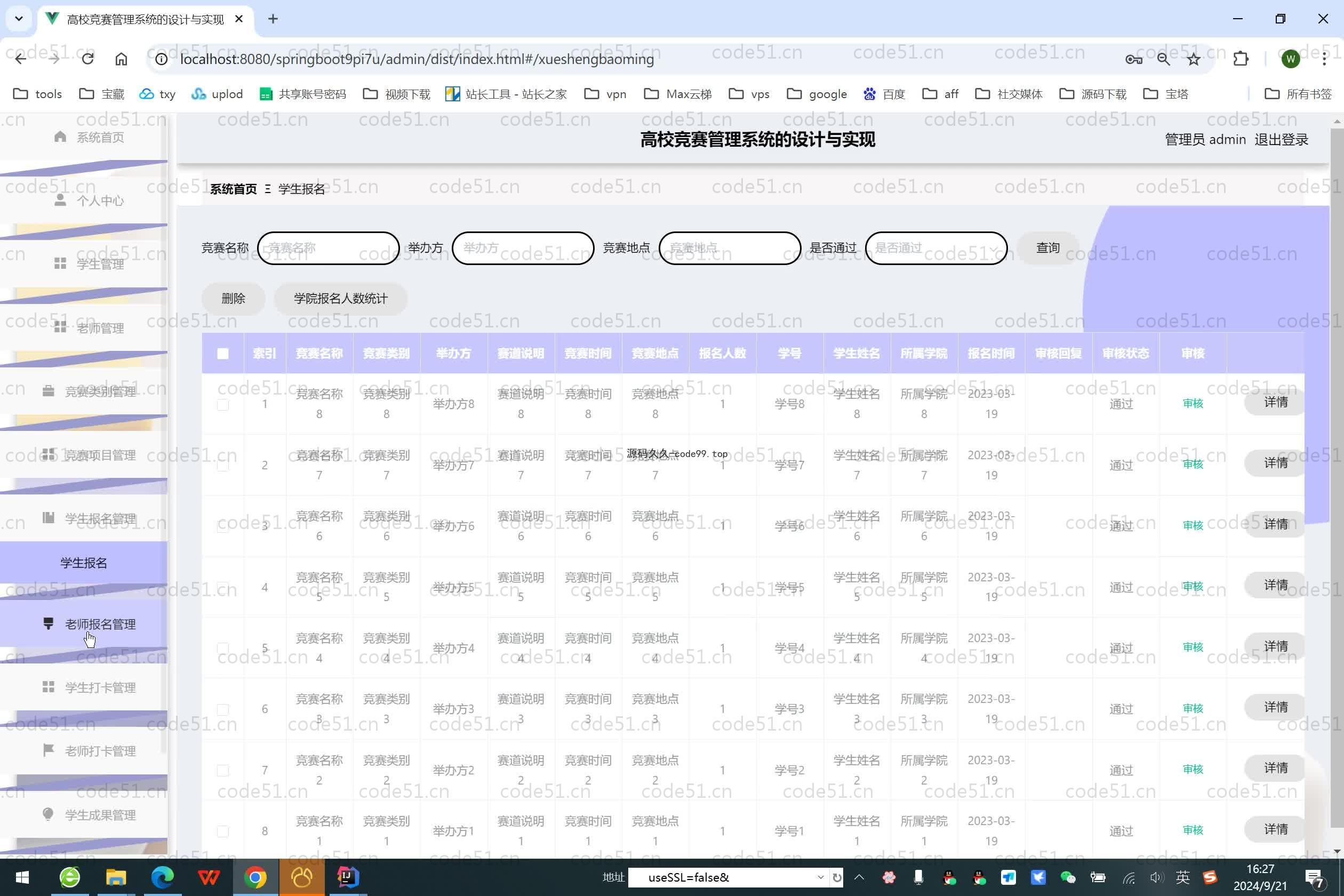Check the row with 学号1
Screen dimensions: 1344x896
point(223,831)
